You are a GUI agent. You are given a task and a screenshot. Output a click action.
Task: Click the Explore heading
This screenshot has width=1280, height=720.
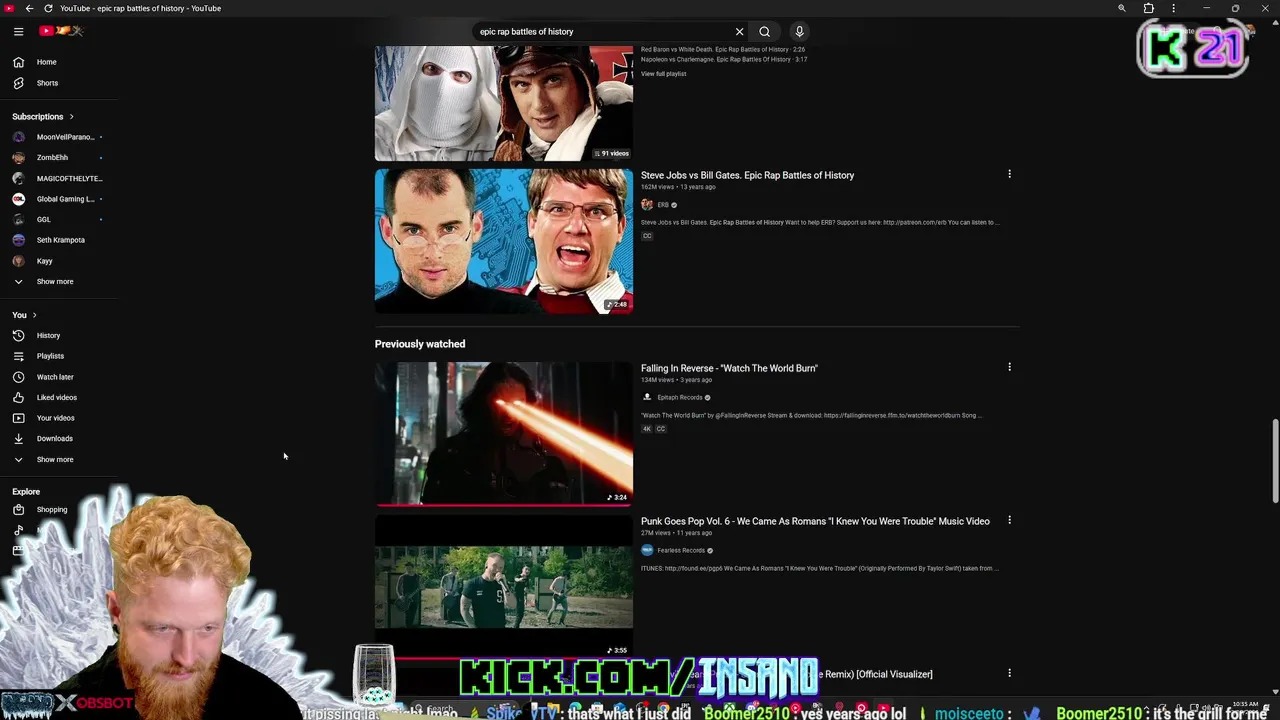(26, 492)
